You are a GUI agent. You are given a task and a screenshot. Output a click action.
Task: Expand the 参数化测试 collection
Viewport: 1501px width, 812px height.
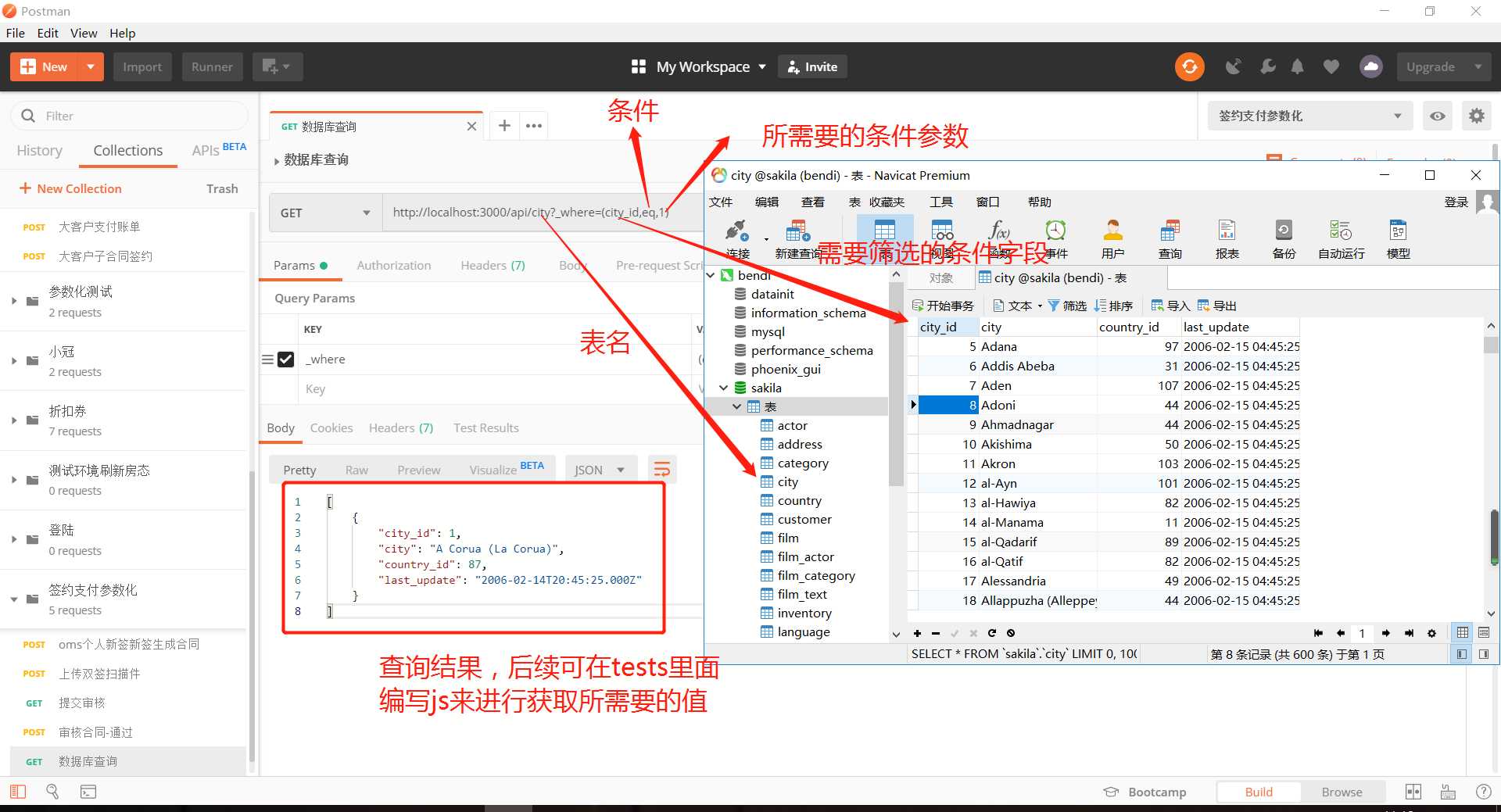coord(14,301)
